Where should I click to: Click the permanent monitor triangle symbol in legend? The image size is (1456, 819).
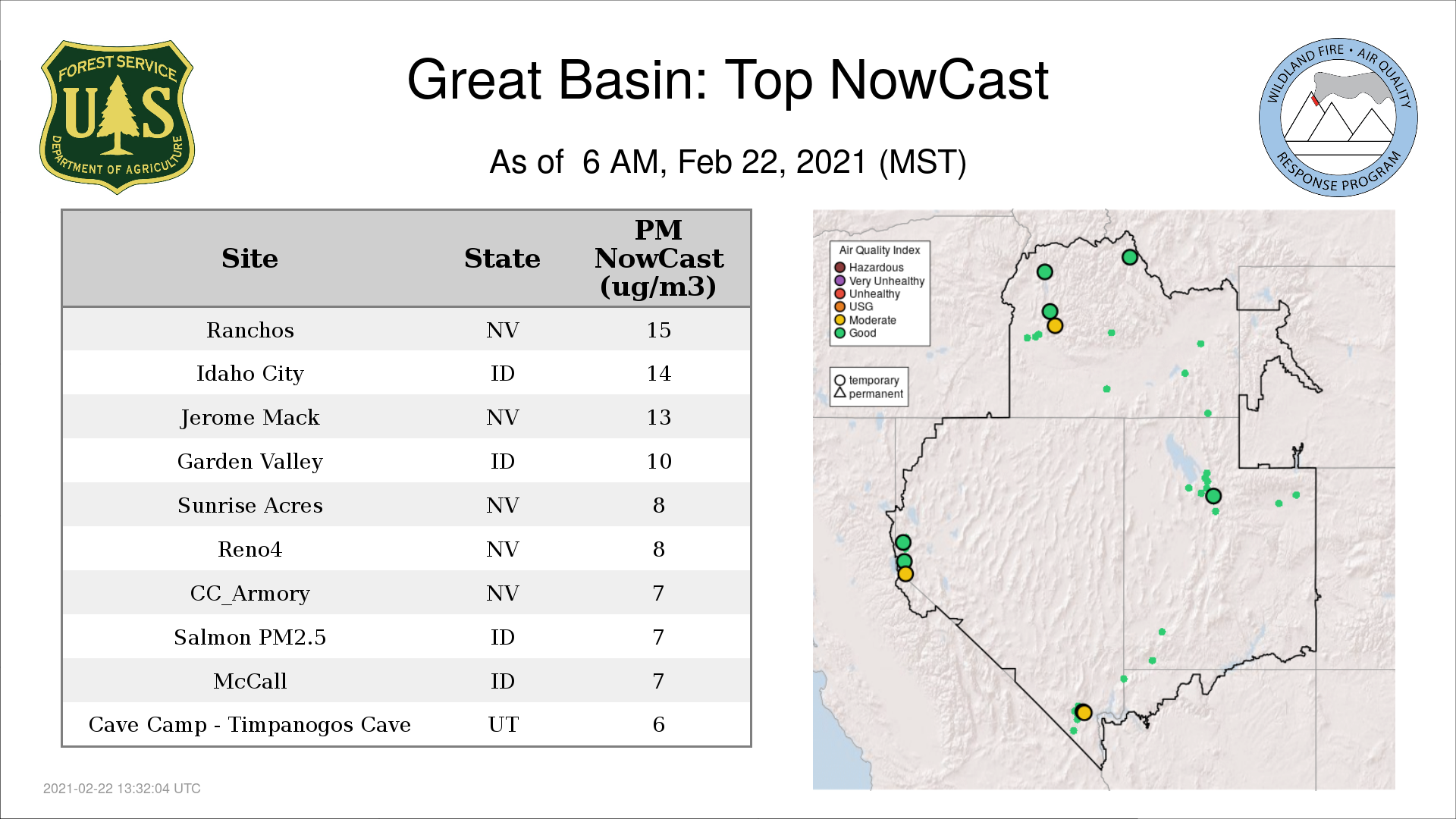coord(839,393)
